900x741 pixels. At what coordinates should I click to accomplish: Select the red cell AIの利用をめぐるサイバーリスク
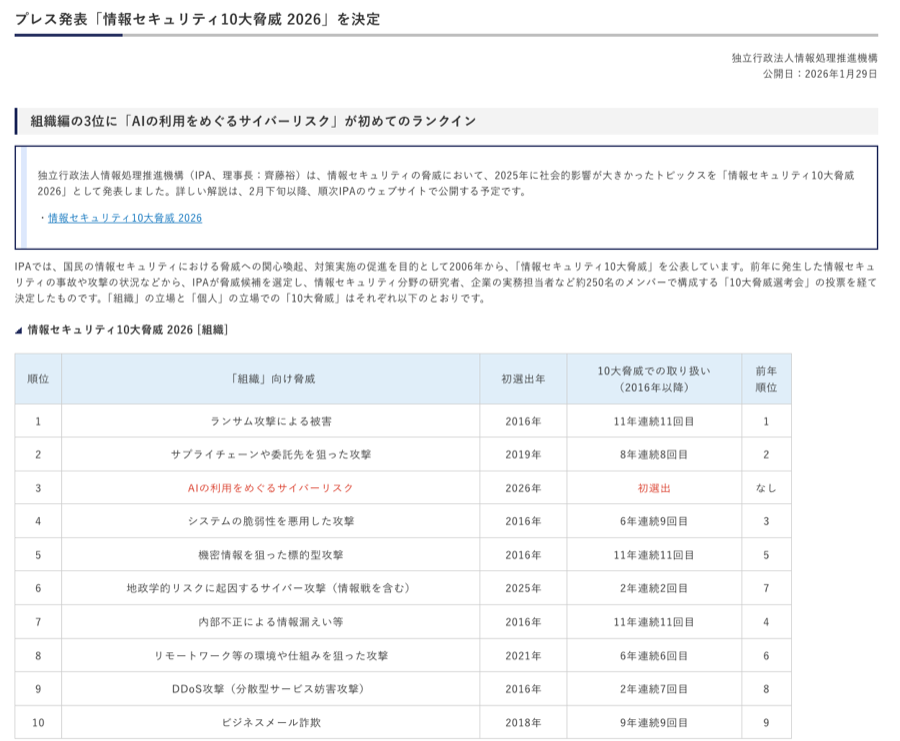pyautogui.click(x=270, y=488)
